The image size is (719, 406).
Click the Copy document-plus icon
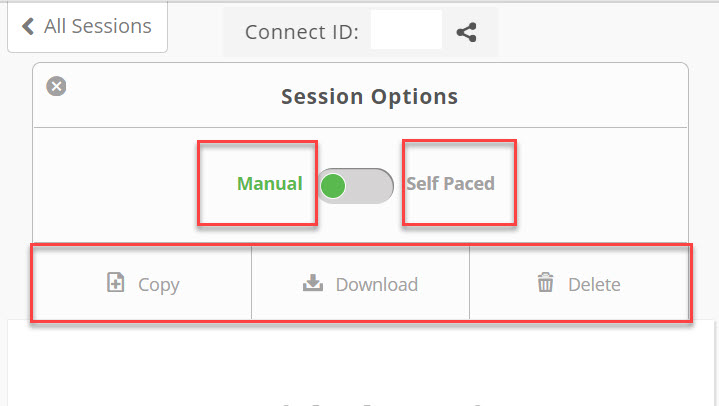coord(116,282)
